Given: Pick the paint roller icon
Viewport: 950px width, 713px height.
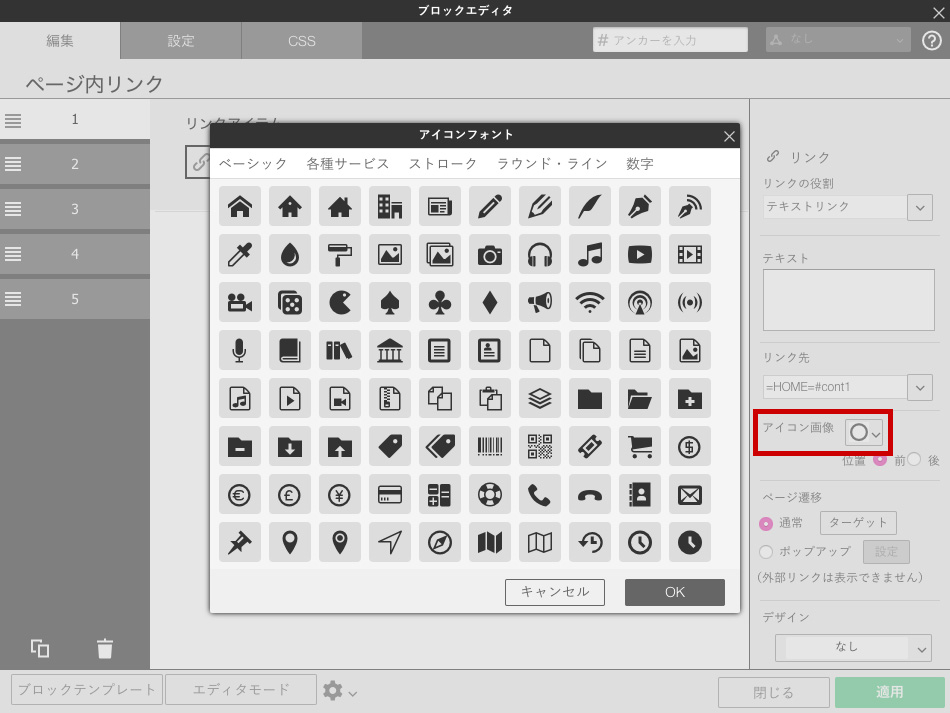Looking at the screenshot, I should pyautogui.click(x=340, y=254).
